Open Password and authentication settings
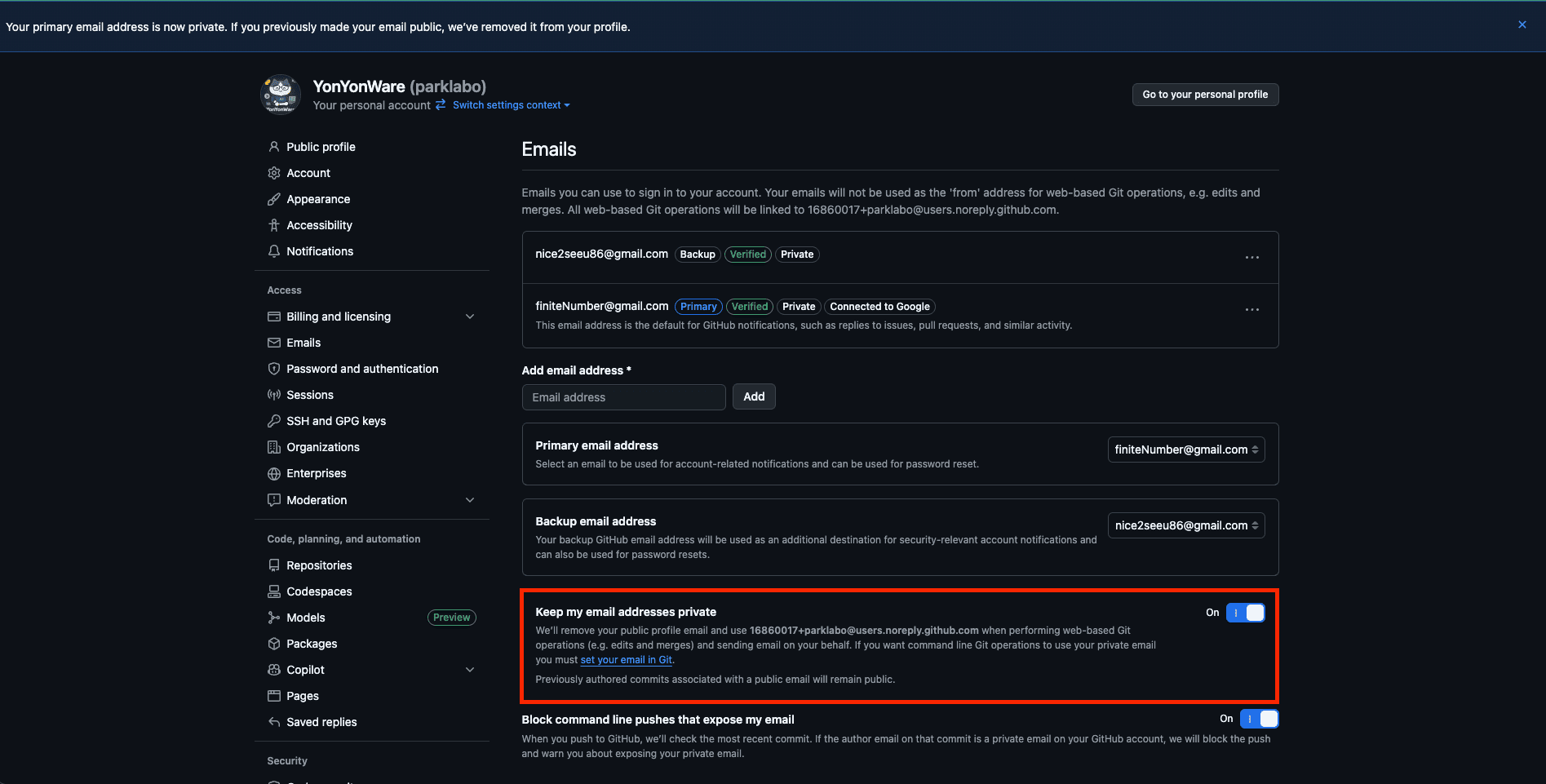Viewport: 1546px width, 784px height. [362, 369]
